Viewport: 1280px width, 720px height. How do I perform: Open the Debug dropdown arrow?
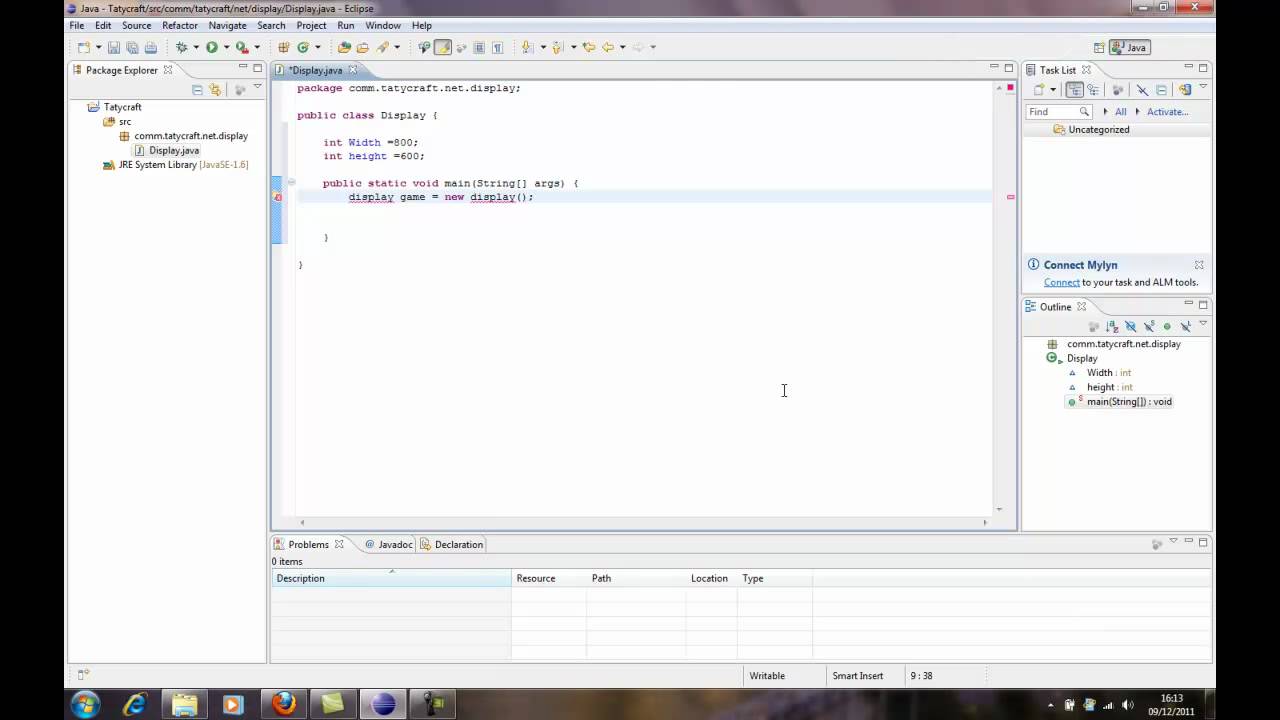pyautogui.click(x=196, y=47)
